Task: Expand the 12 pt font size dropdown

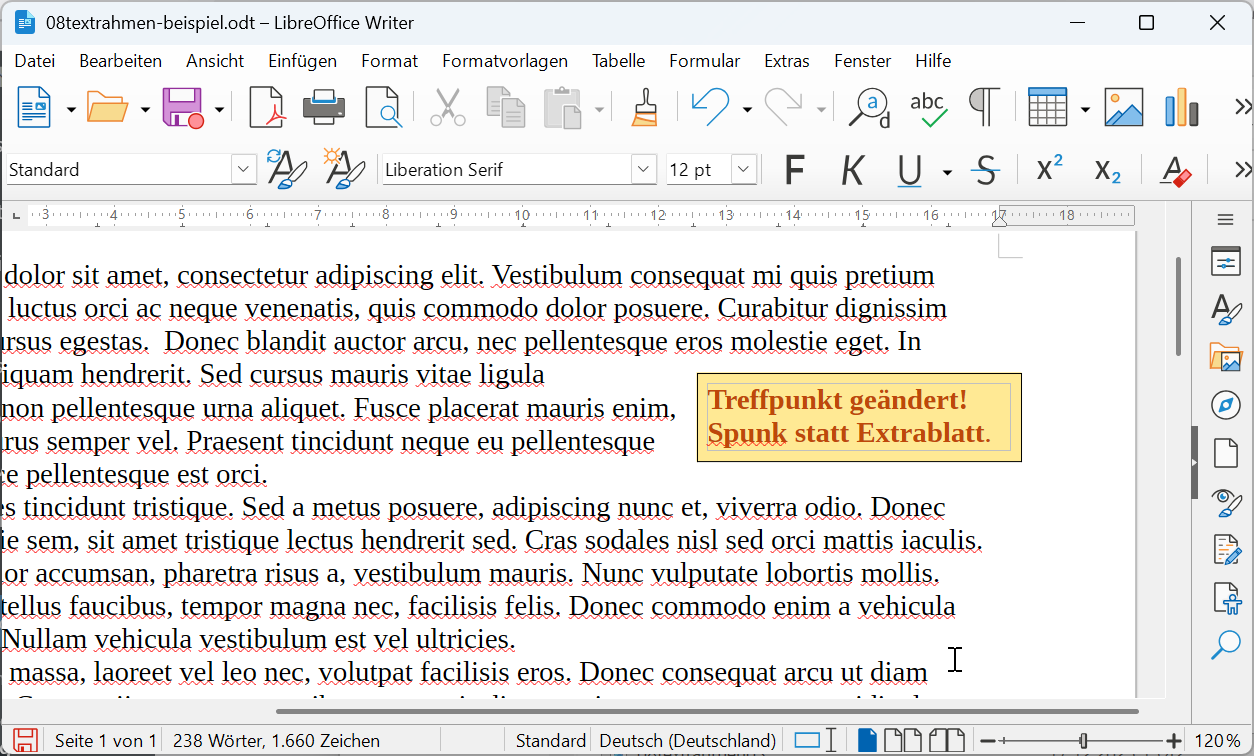Action: tap(743, 170)
